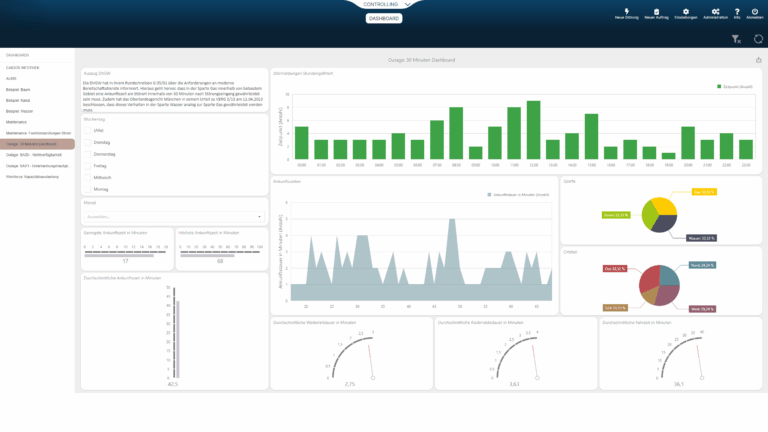Image resolution: width=768 pixels, height=432 pixels.
Task: Click the 42,5 average arrival value
Action: click(173, 384)
